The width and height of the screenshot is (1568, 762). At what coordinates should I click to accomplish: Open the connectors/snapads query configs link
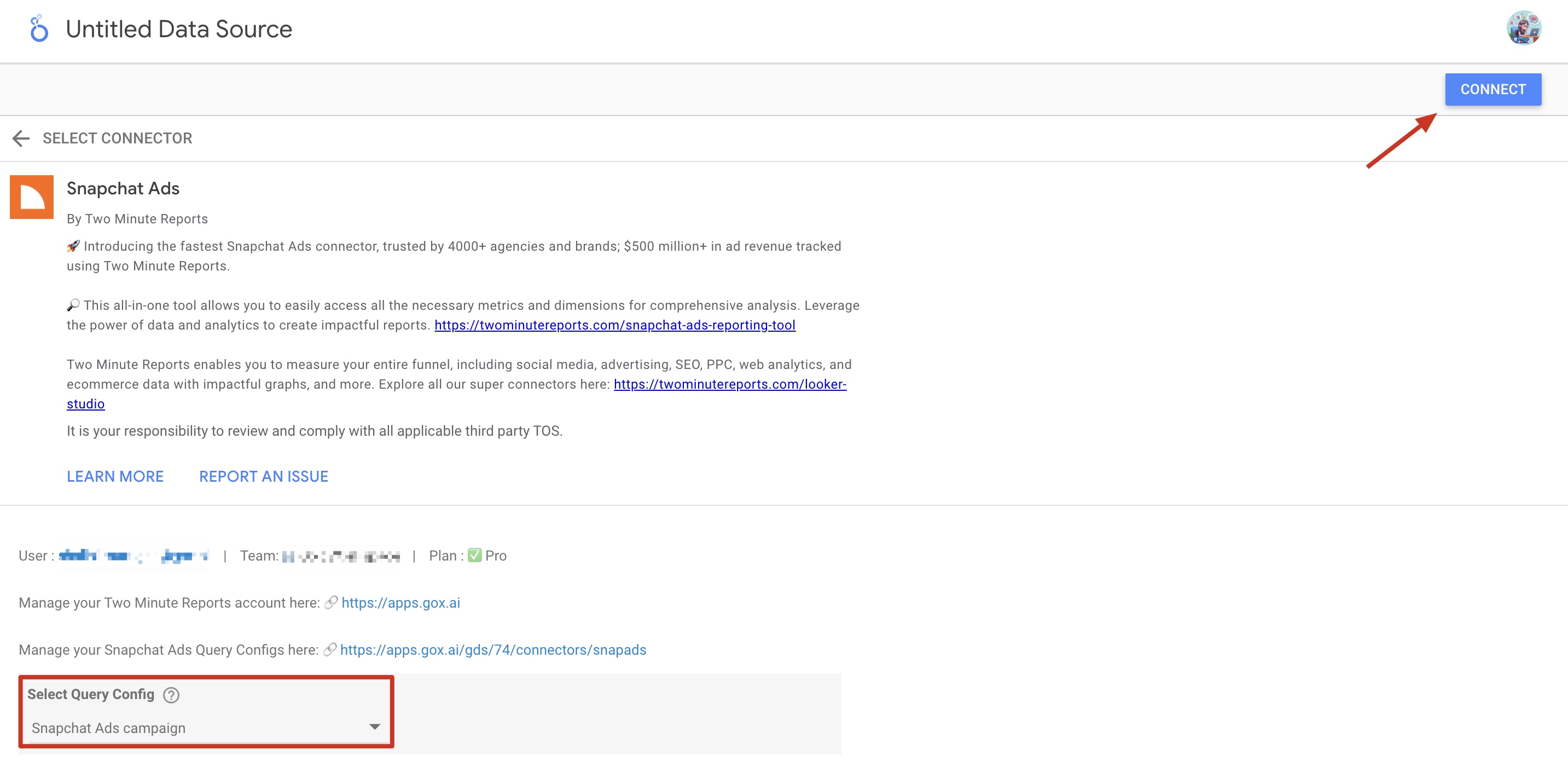point(493,650)
